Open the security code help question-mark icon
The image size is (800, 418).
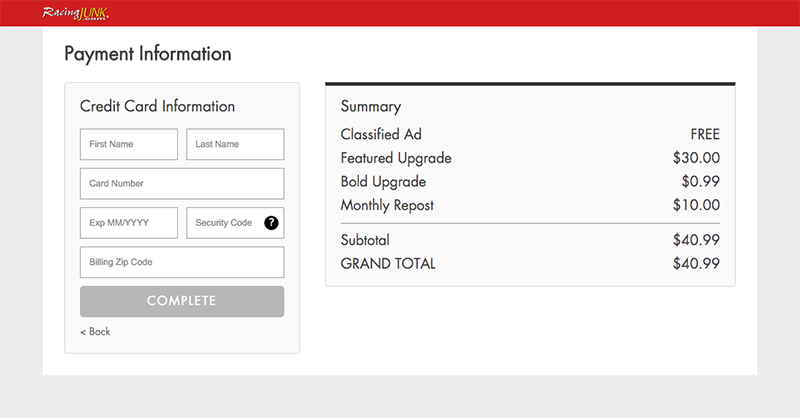pyautogui.click(x=271, y=223)
